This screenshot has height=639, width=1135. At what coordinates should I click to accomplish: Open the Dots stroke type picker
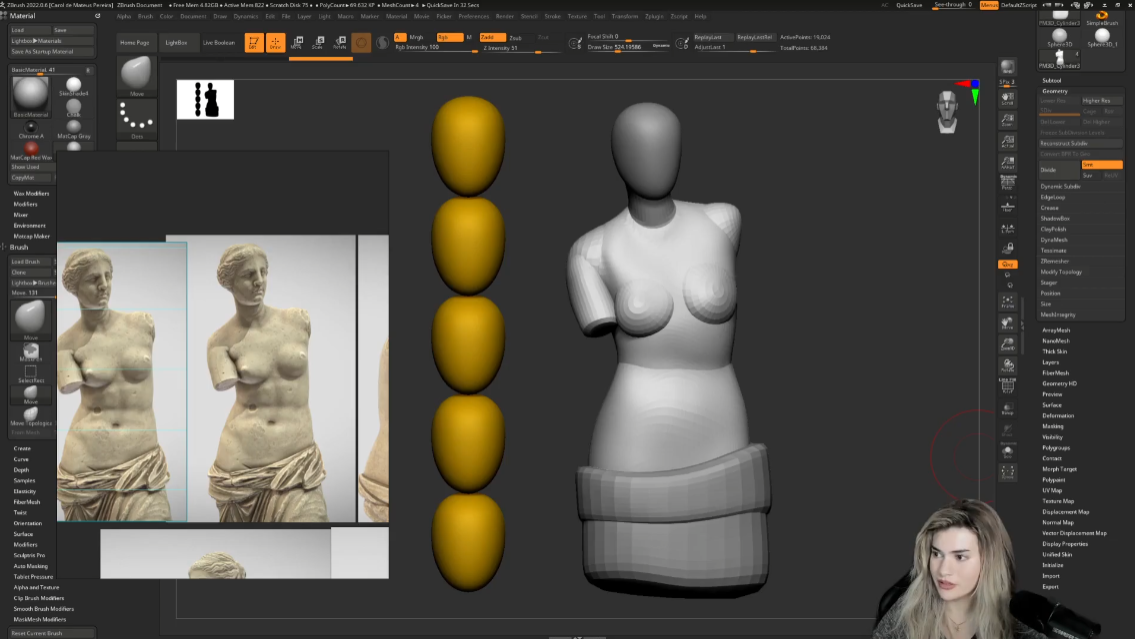[136, 119]
